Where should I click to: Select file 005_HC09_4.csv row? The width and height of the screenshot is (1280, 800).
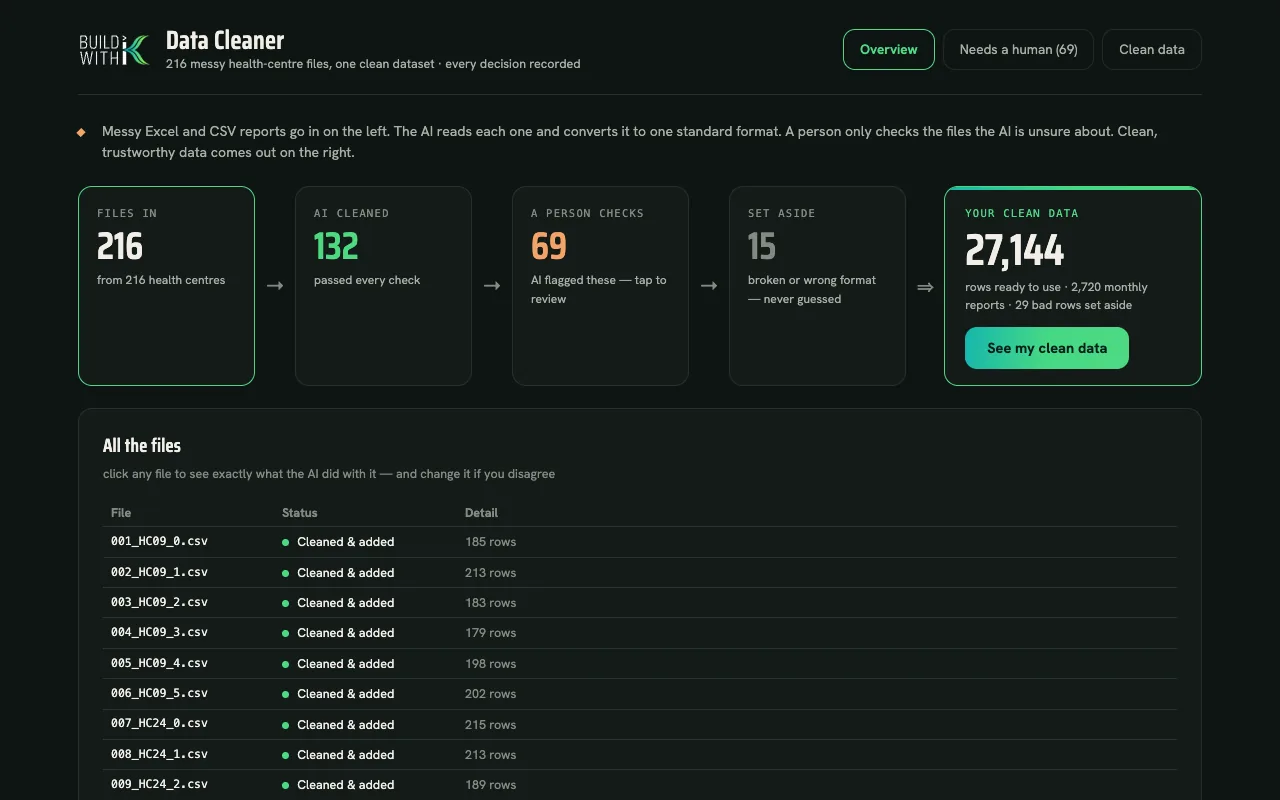coord(640,664)
